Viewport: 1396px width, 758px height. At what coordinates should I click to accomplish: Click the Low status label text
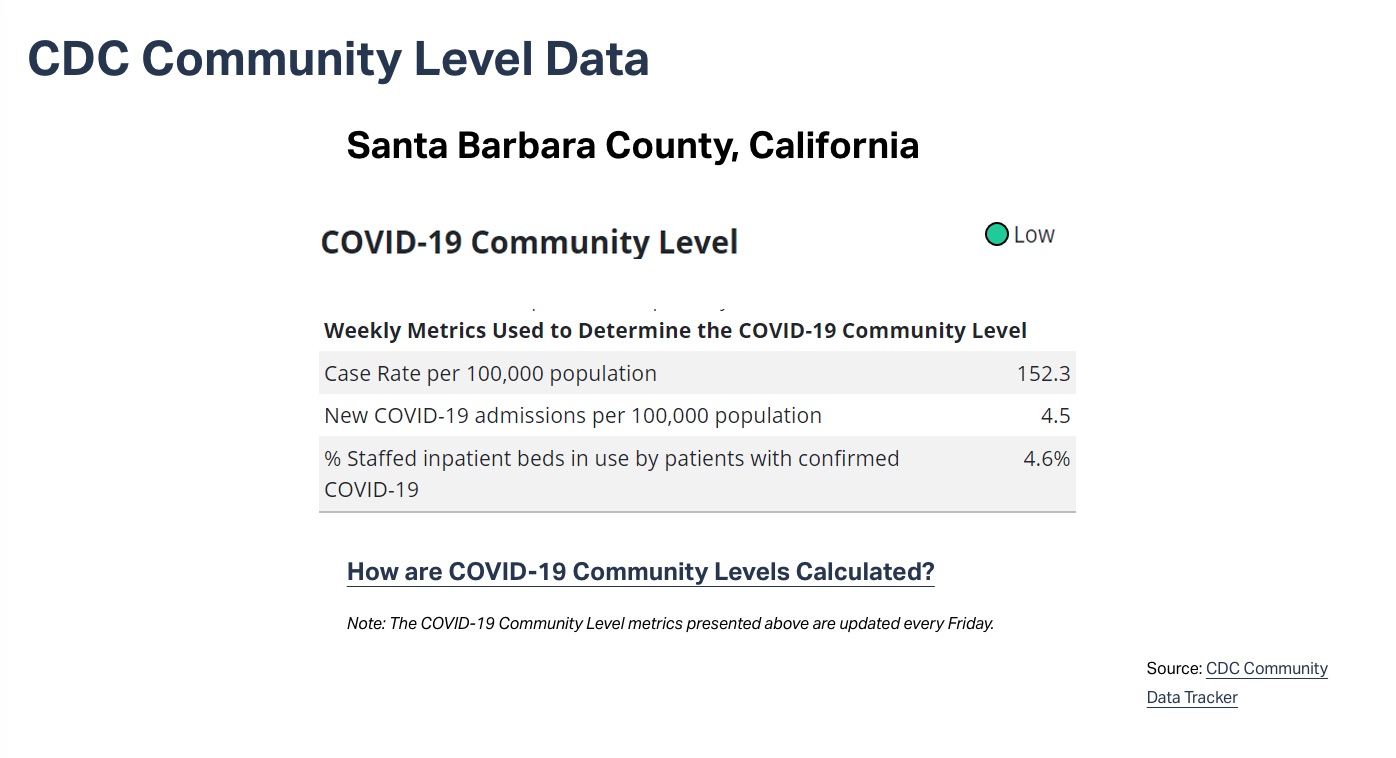(x=1034, y=235)
